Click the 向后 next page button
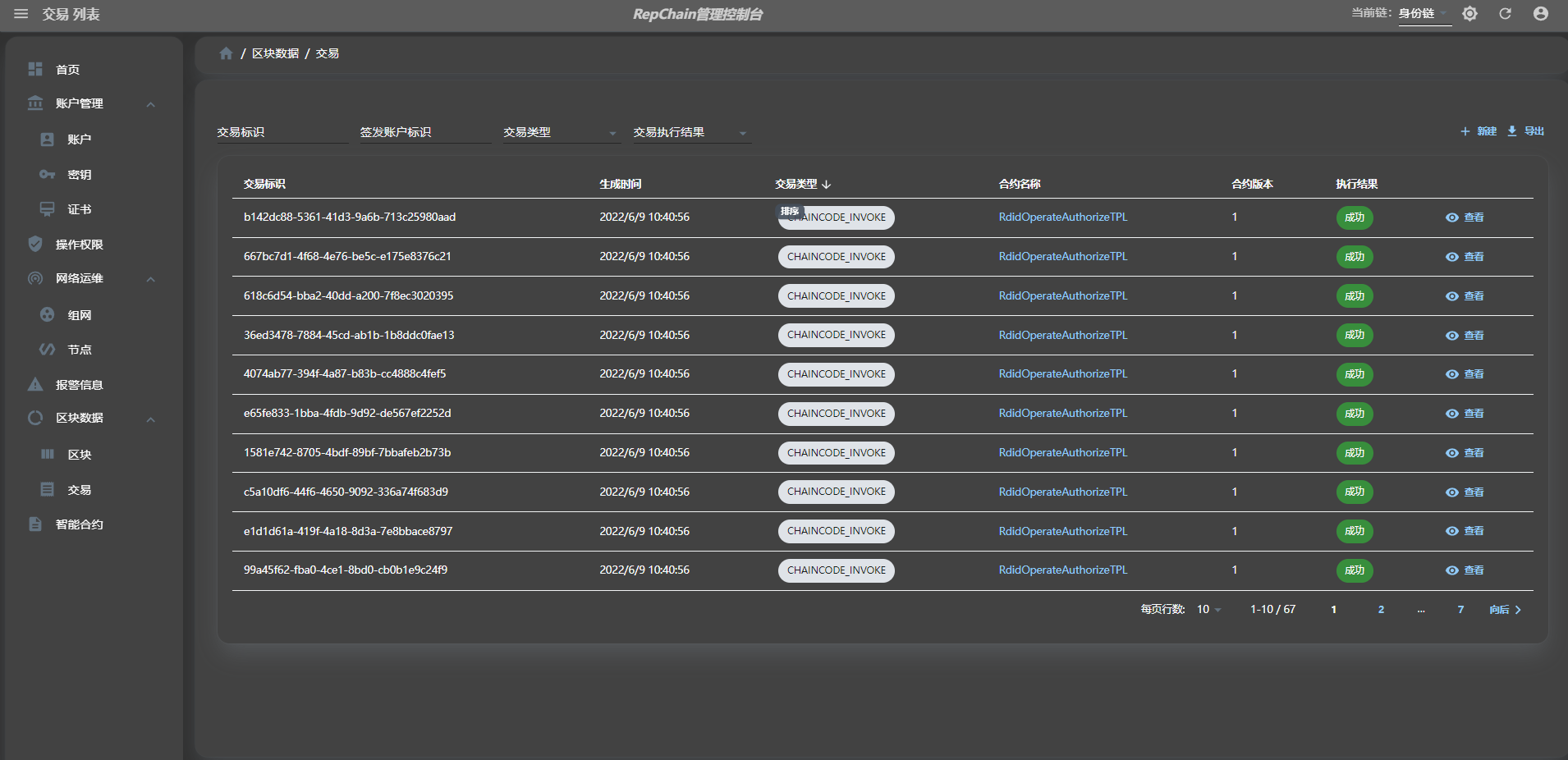 1506,610
